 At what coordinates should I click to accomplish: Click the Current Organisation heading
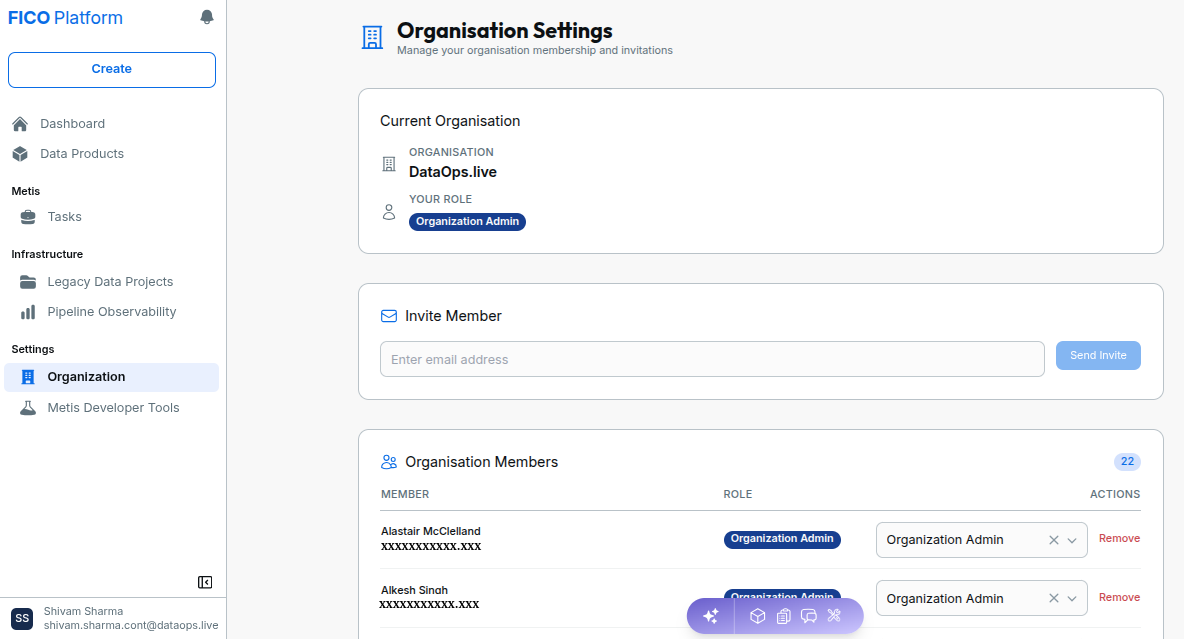pos(450,122)
